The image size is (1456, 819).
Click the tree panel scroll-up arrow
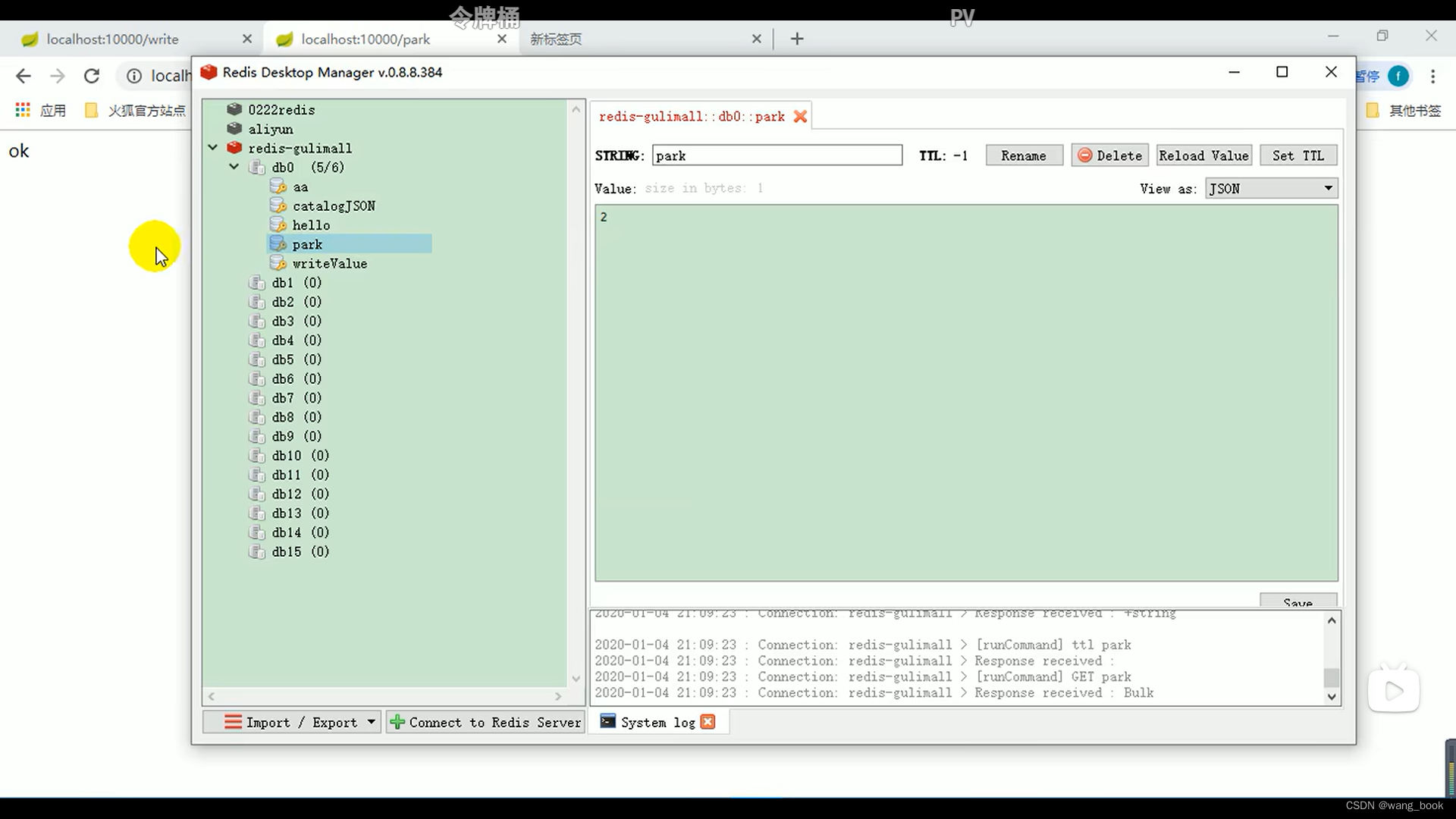click(x=576, y=109)
